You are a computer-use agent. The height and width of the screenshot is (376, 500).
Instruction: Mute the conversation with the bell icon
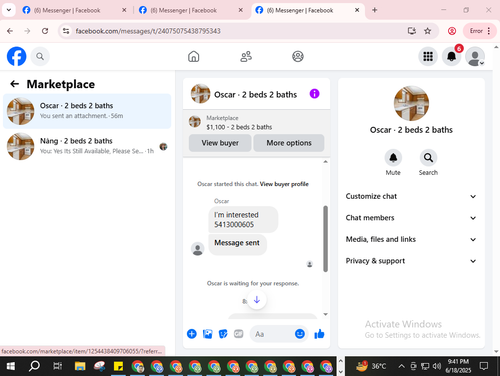(x=393, y=157)
